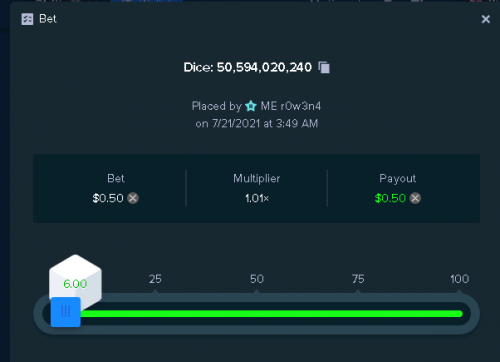This screenshot has height=362, width=500.
Task: Copy the Dice bet ID
Action: click(324, 67)
